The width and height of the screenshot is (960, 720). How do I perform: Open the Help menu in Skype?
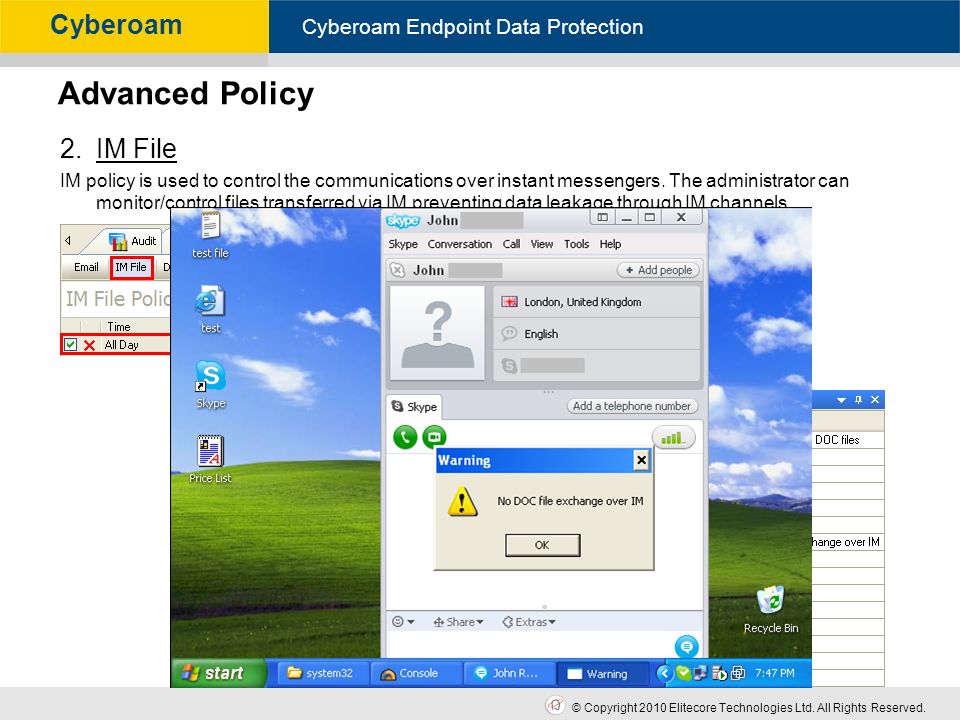[610, 244]
